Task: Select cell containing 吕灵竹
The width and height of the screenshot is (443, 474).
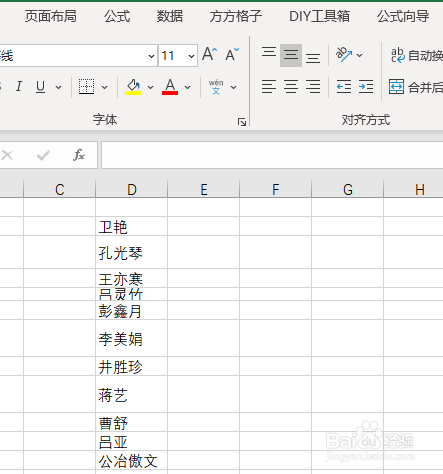Action: pos(132,294)
